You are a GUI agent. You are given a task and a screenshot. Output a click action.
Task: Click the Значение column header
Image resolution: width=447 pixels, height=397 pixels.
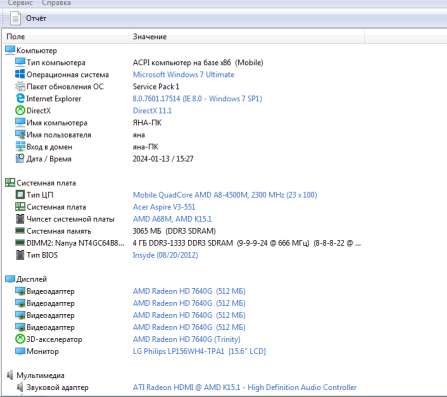pos(150,36)
